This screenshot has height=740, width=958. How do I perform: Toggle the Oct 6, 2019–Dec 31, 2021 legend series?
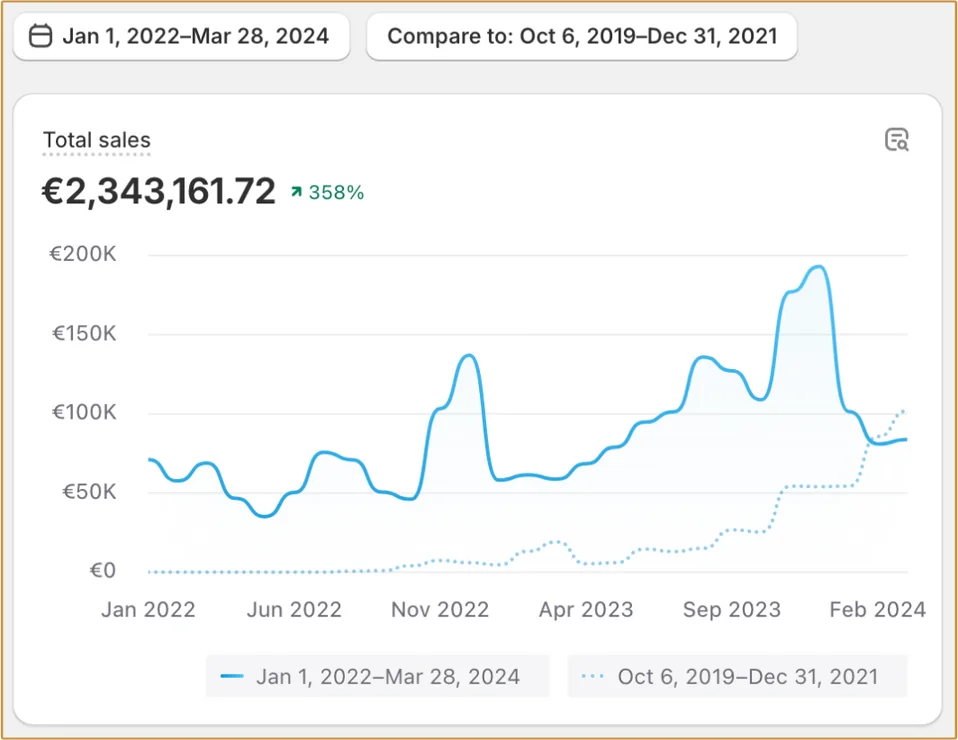click(x=737, y=676)
